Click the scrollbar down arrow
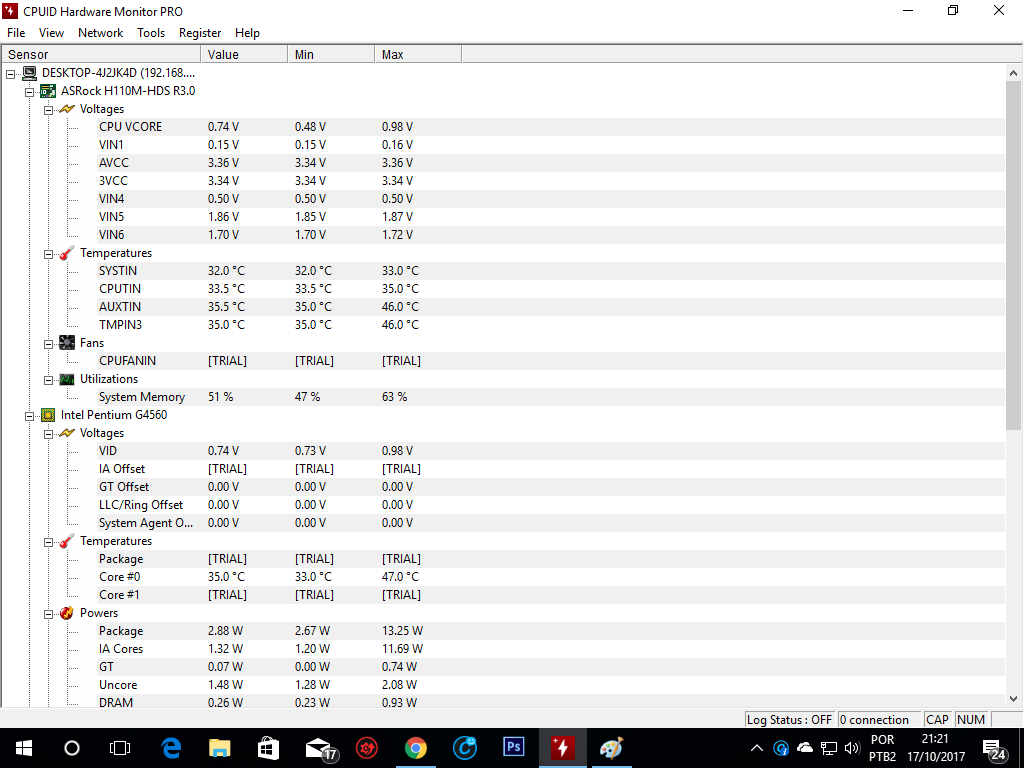Viewport: 1024px width, 768px height. [x=1014, y=698]
